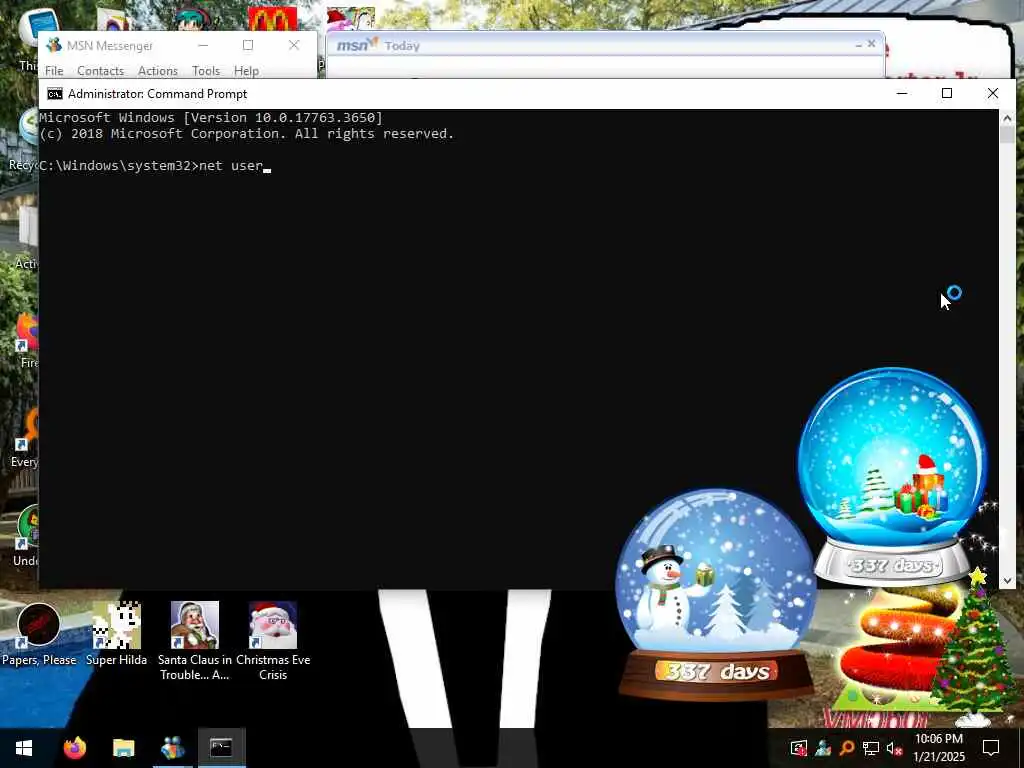The image size is (1024, 768).
Task: Close the MSN Today window
Action: [871, 44]
